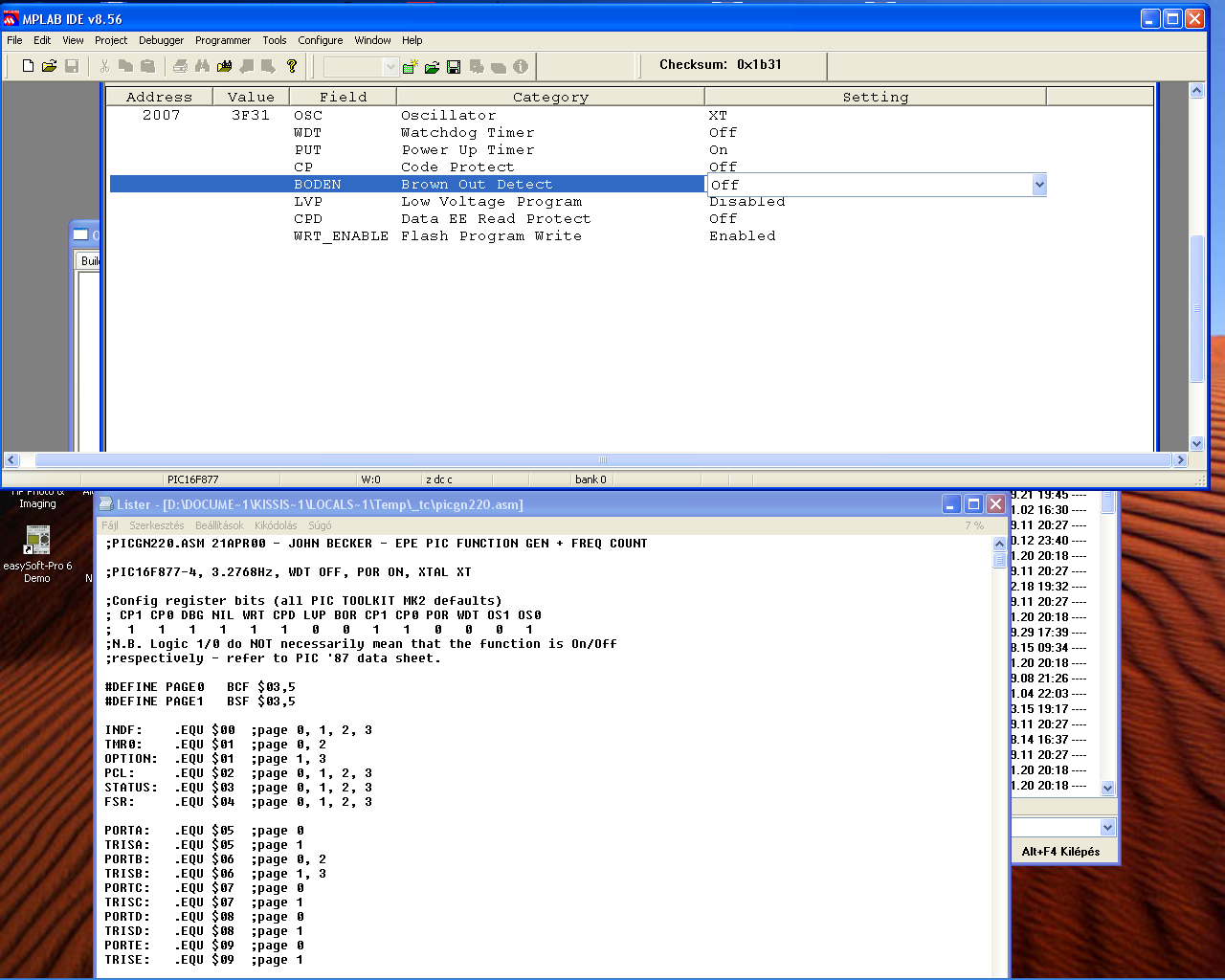
Task: Click the Lister window title bar icon
Action: click(x=105, y=504)
